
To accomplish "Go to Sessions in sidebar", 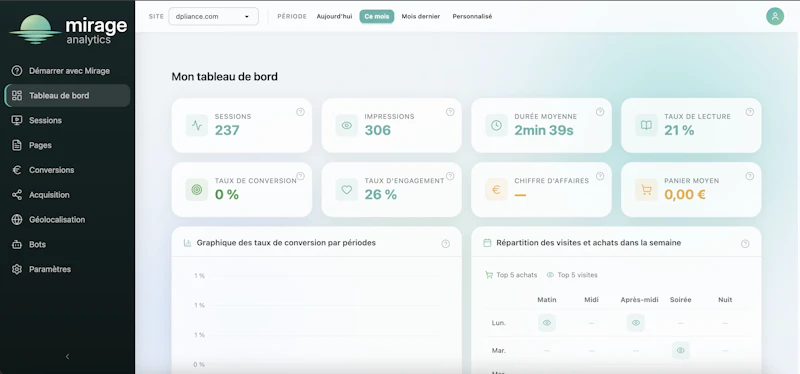I will 66,120.
